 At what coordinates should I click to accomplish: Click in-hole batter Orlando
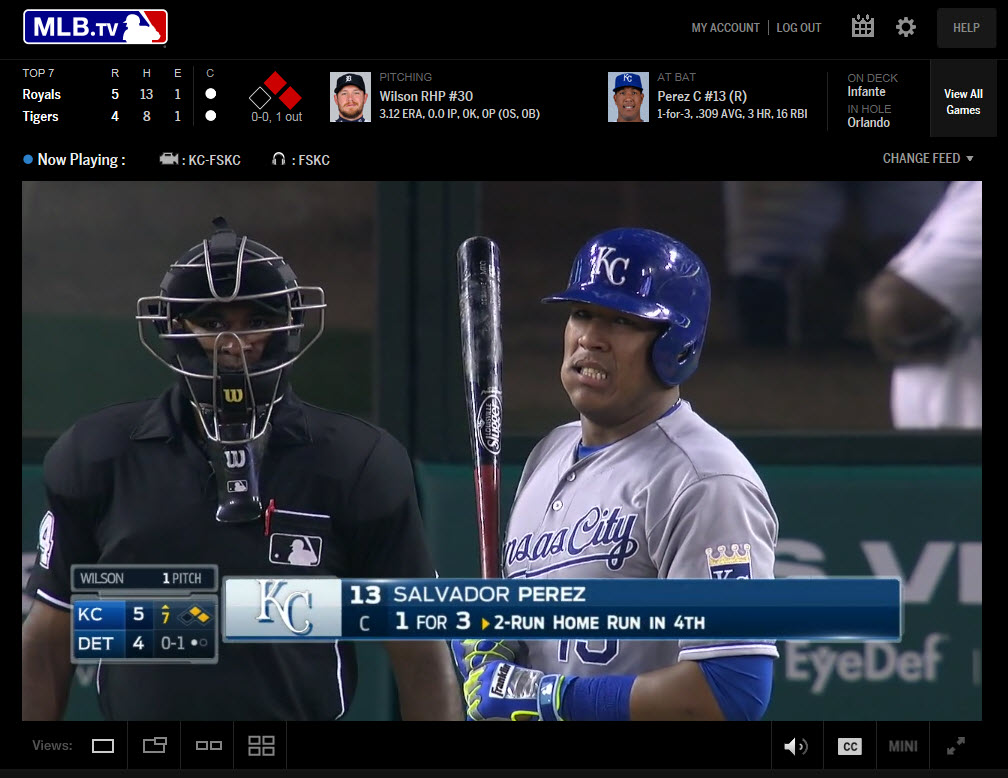click(868, 122)
